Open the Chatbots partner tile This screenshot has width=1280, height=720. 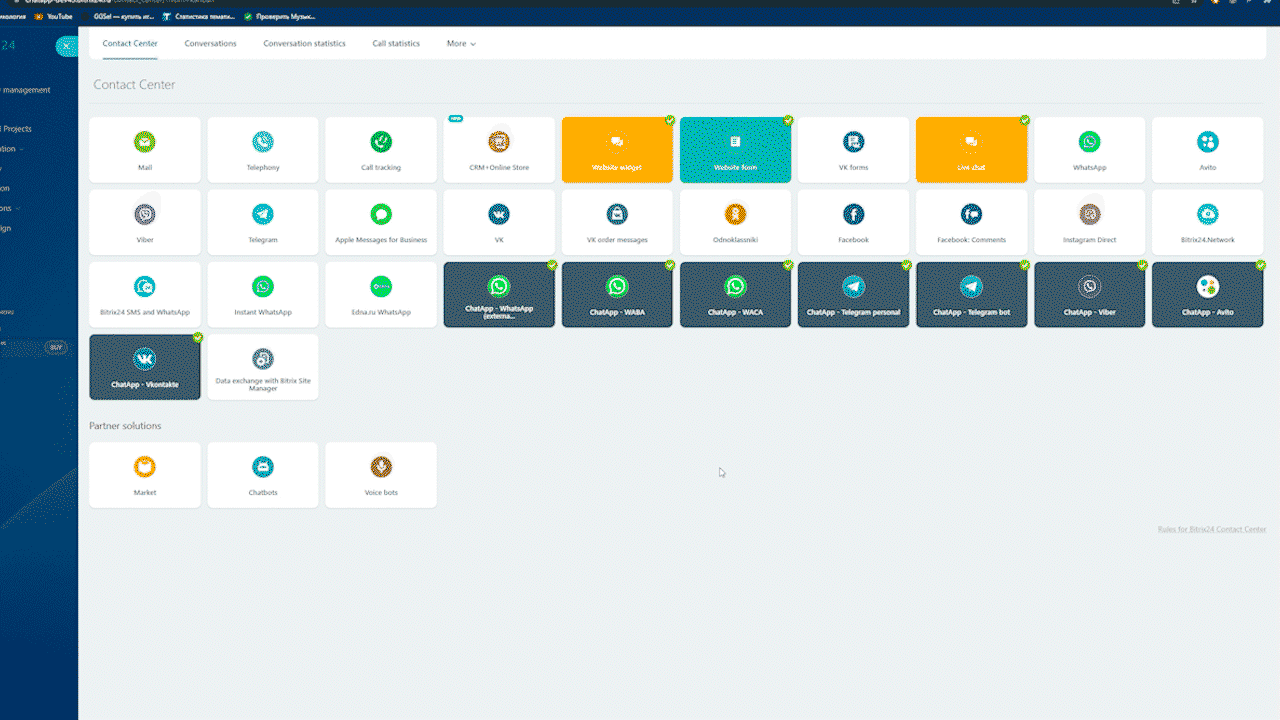(263, 475)
